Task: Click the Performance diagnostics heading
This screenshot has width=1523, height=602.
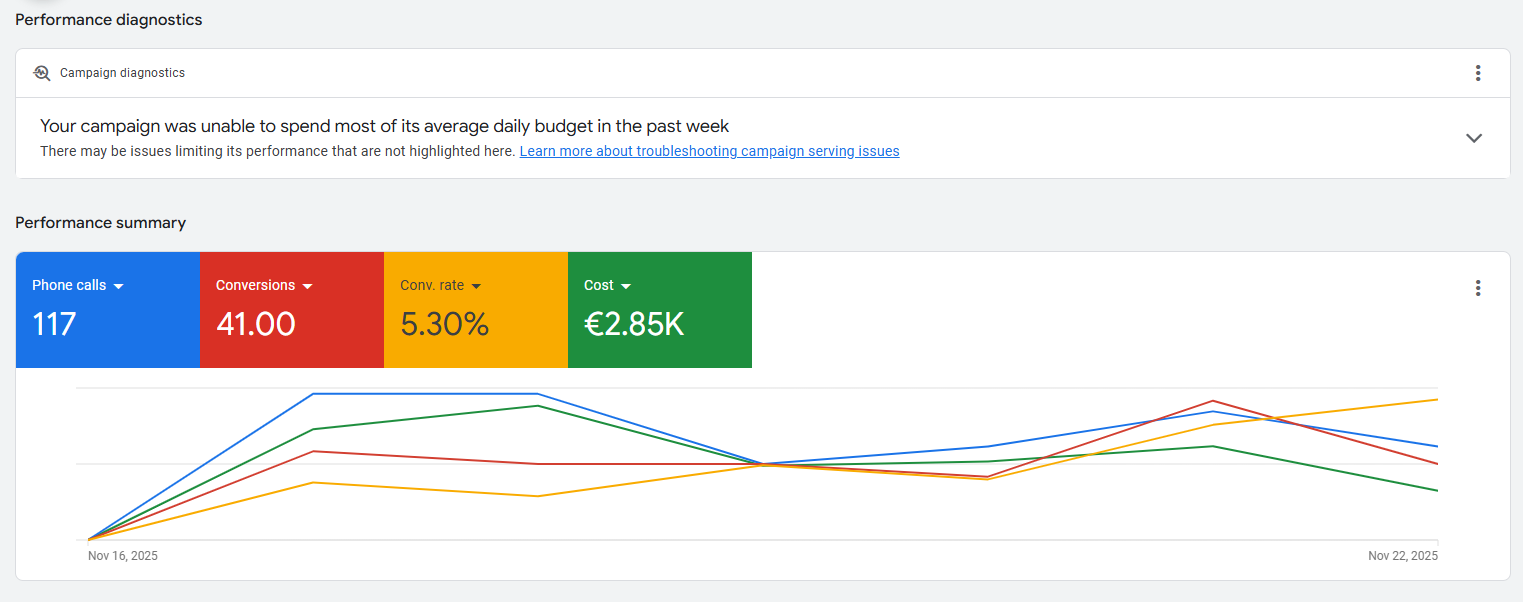Action: [108, 20]
